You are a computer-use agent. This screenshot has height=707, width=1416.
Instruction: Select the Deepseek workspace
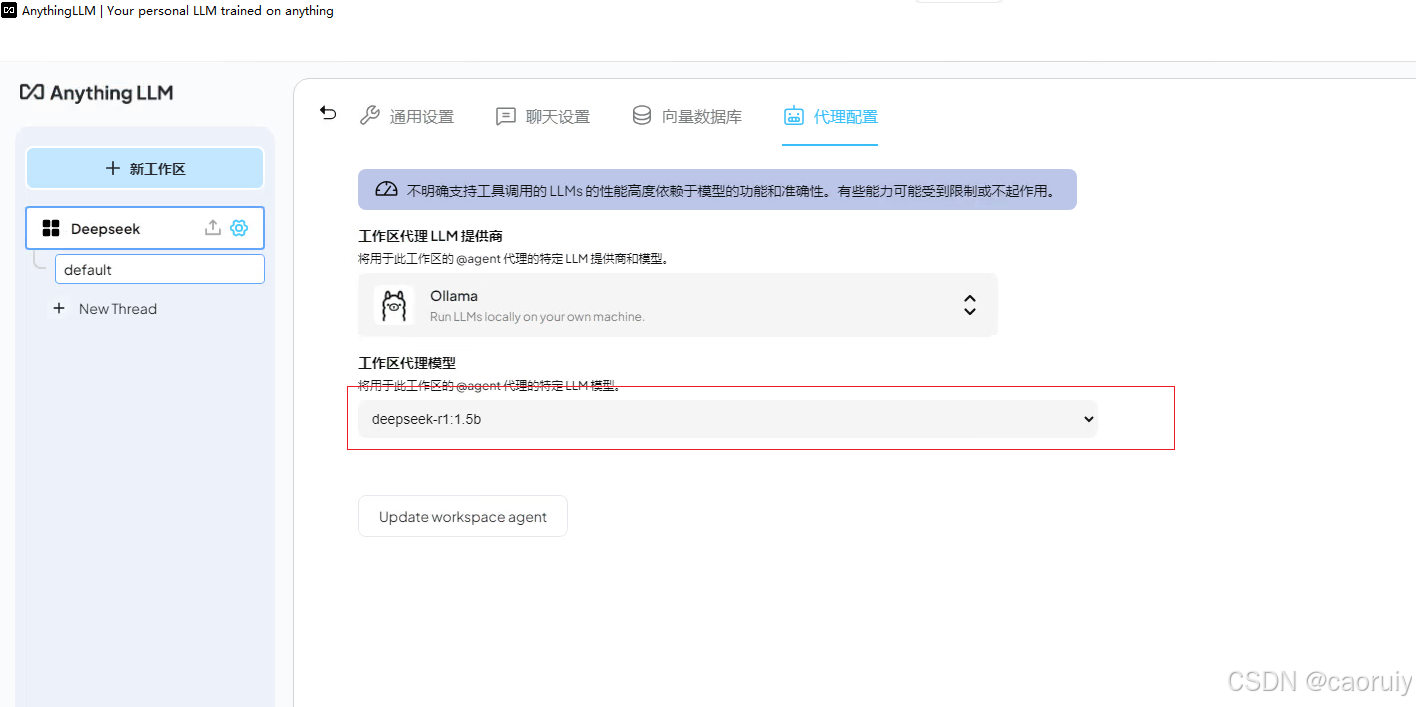pyautogui.click(x=145, y=228)
